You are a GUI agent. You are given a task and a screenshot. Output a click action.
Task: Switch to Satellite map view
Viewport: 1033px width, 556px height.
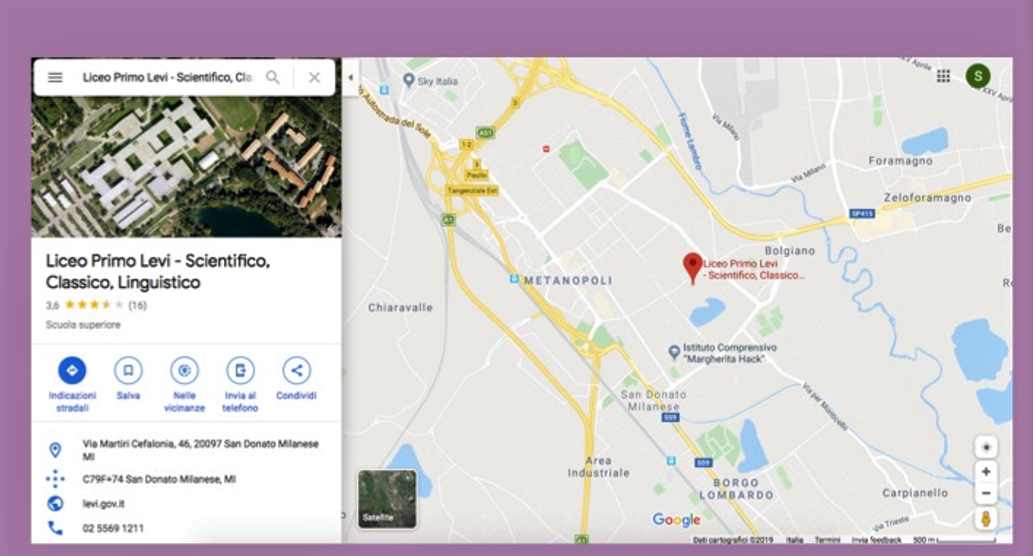coord(387,499)
